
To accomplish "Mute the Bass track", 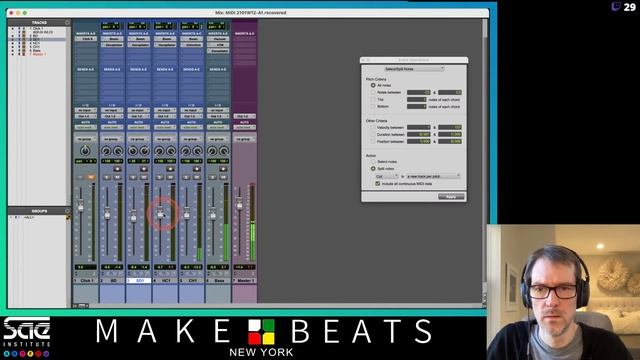I will (x=223, y=177).
